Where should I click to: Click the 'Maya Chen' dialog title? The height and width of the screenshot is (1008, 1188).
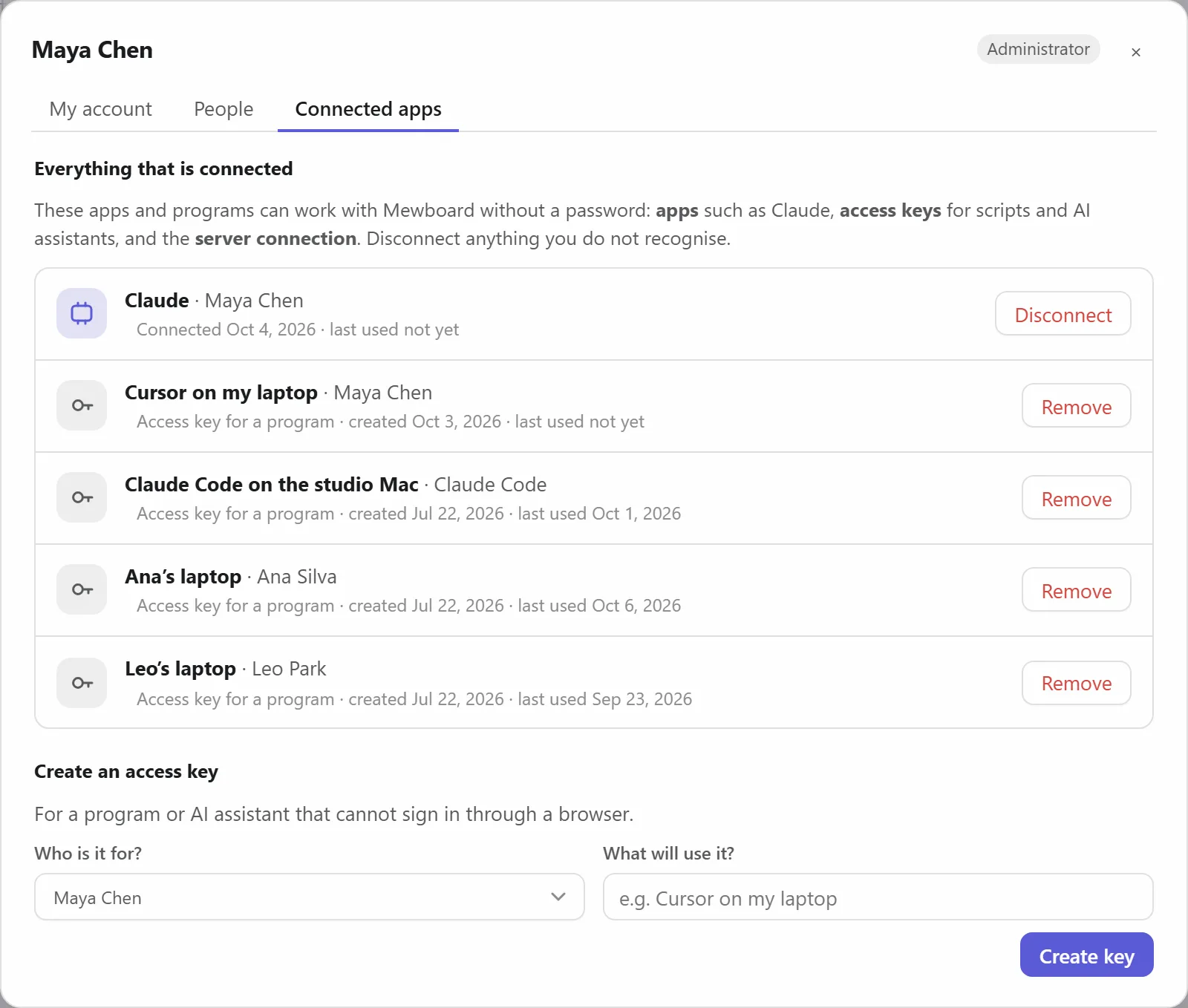92,50
